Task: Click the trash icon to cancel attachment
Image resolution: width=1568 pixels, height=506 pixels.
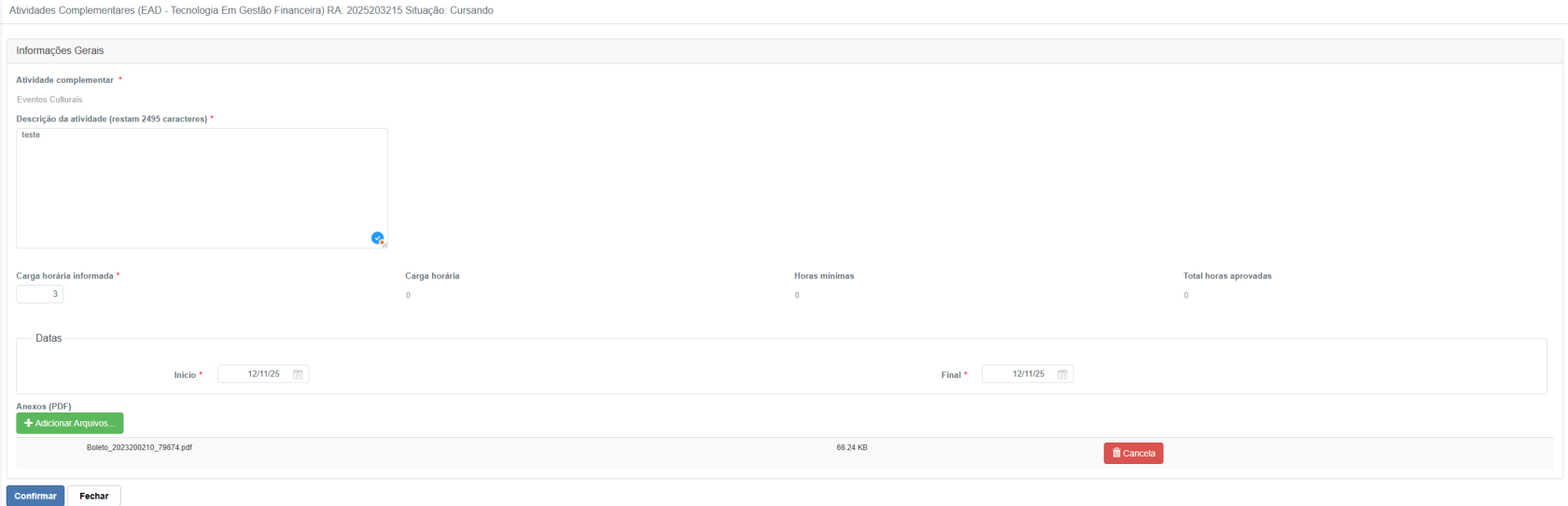Action: coord(1116,453)
